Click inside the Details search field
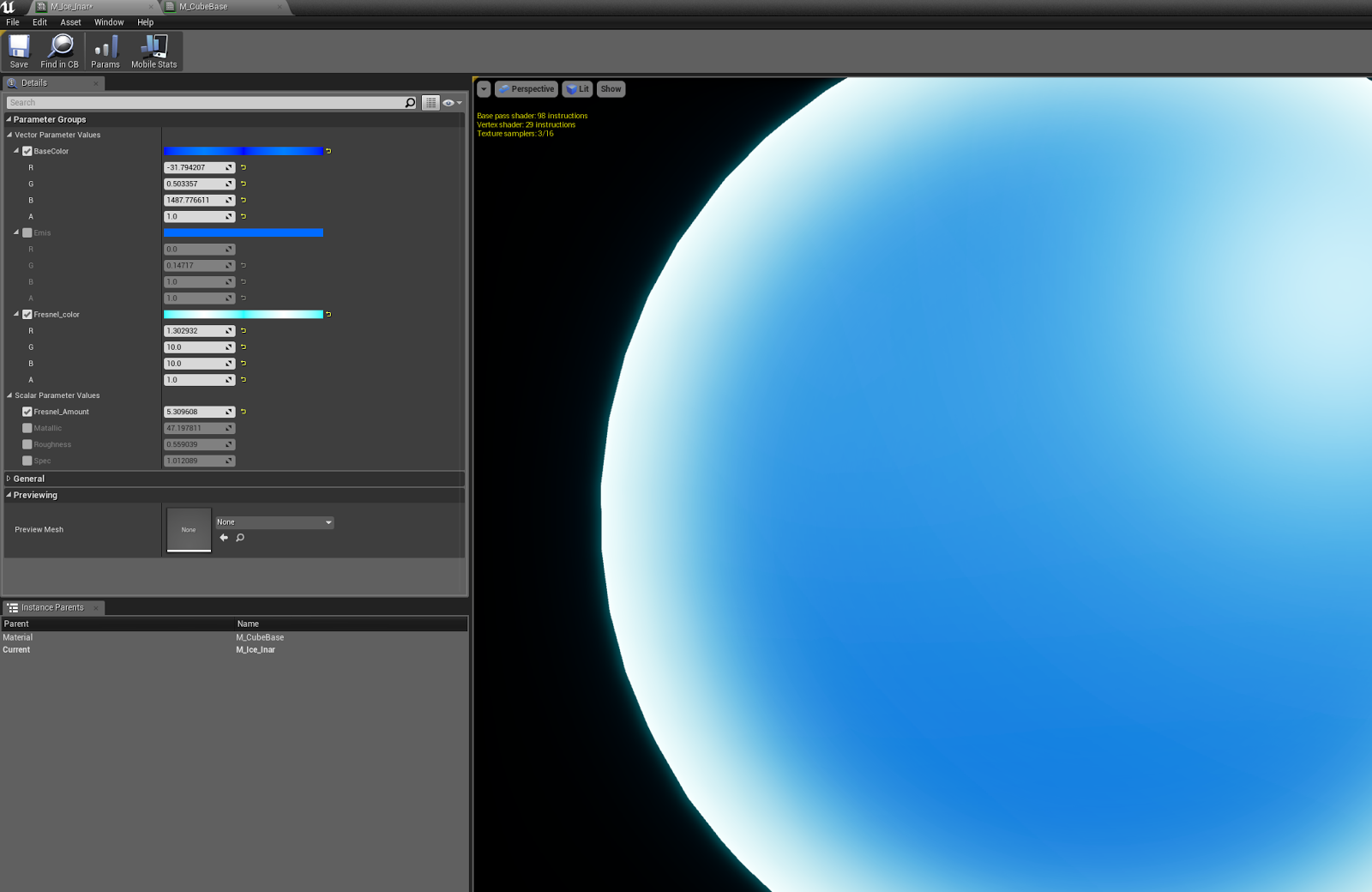 [206, 102]
